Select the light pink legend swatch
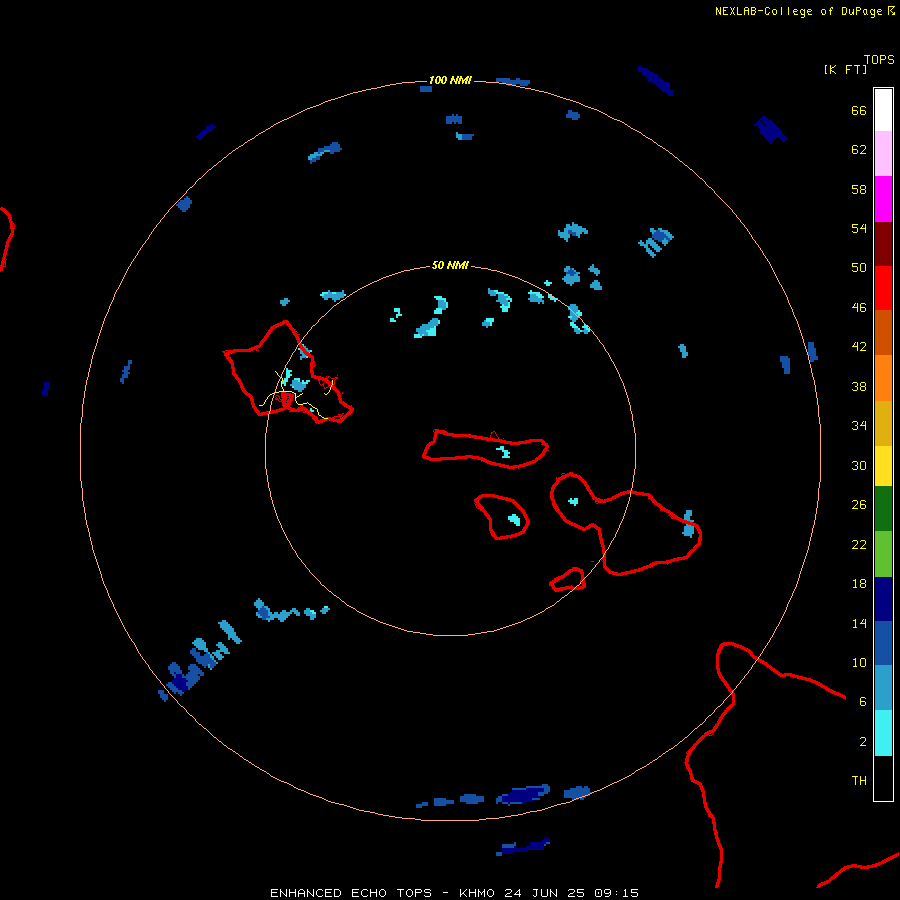The height and width of the screenshot is (900, 900). [883, 154]
